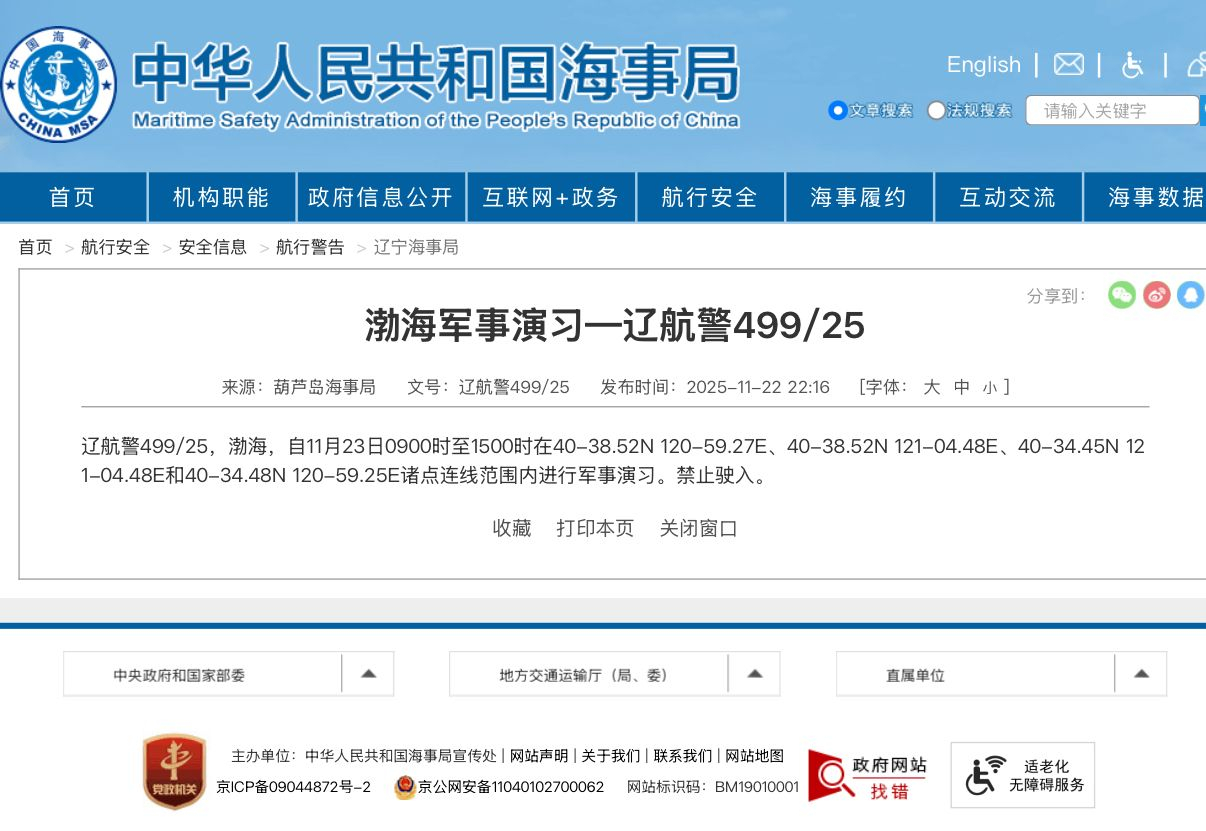The image size is (1206, 831).
Task: Click the 关闭窗口 link
Action: [698, 528]
